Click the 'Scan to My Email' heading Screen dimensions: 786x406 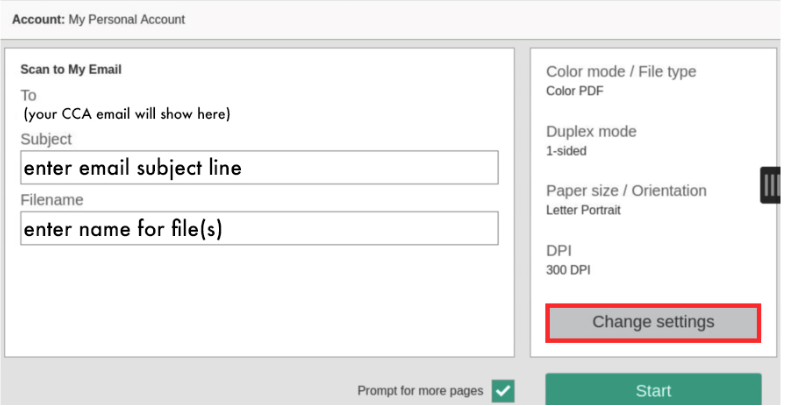point(71,69)
